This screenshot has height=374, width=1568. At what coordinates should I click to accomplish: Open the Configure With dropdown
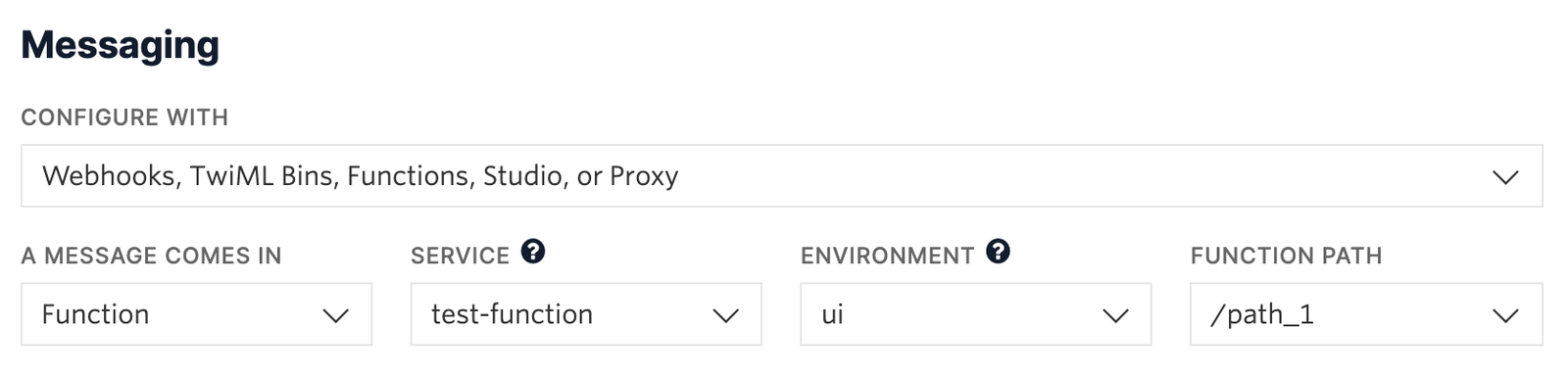(782, 176)
